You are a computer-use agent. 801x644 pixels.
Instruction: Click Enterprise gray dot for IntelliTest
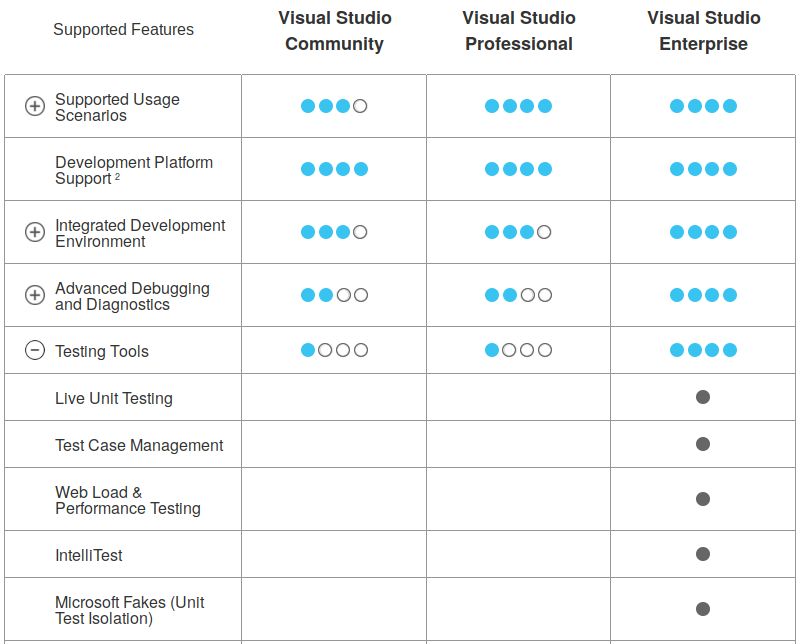(703, 554)
